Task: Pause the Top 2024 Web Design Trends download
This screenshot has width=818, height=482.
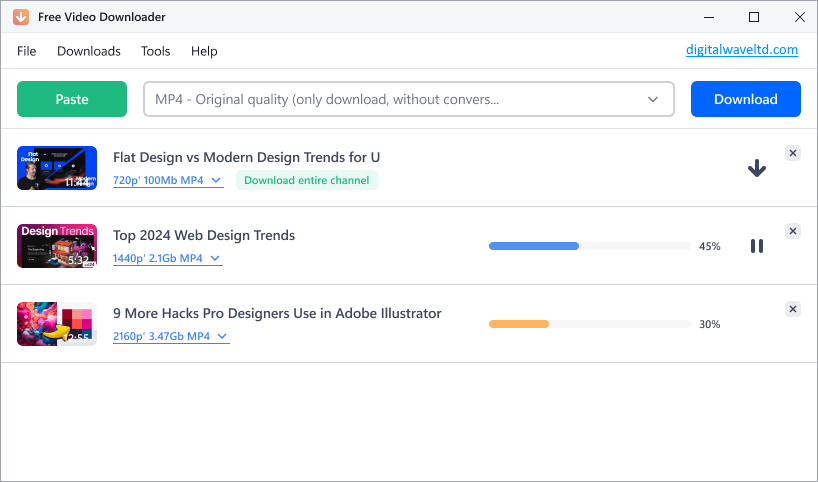Action: (x=757, y=246)
